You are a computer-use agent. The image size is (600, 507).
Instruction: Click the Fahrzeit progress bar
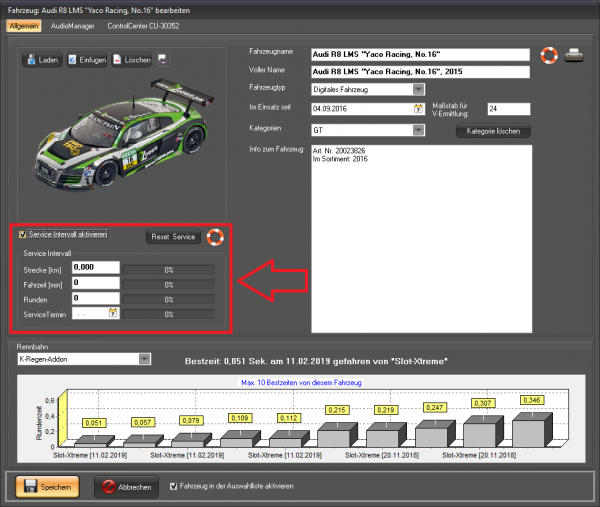point(169,285)
